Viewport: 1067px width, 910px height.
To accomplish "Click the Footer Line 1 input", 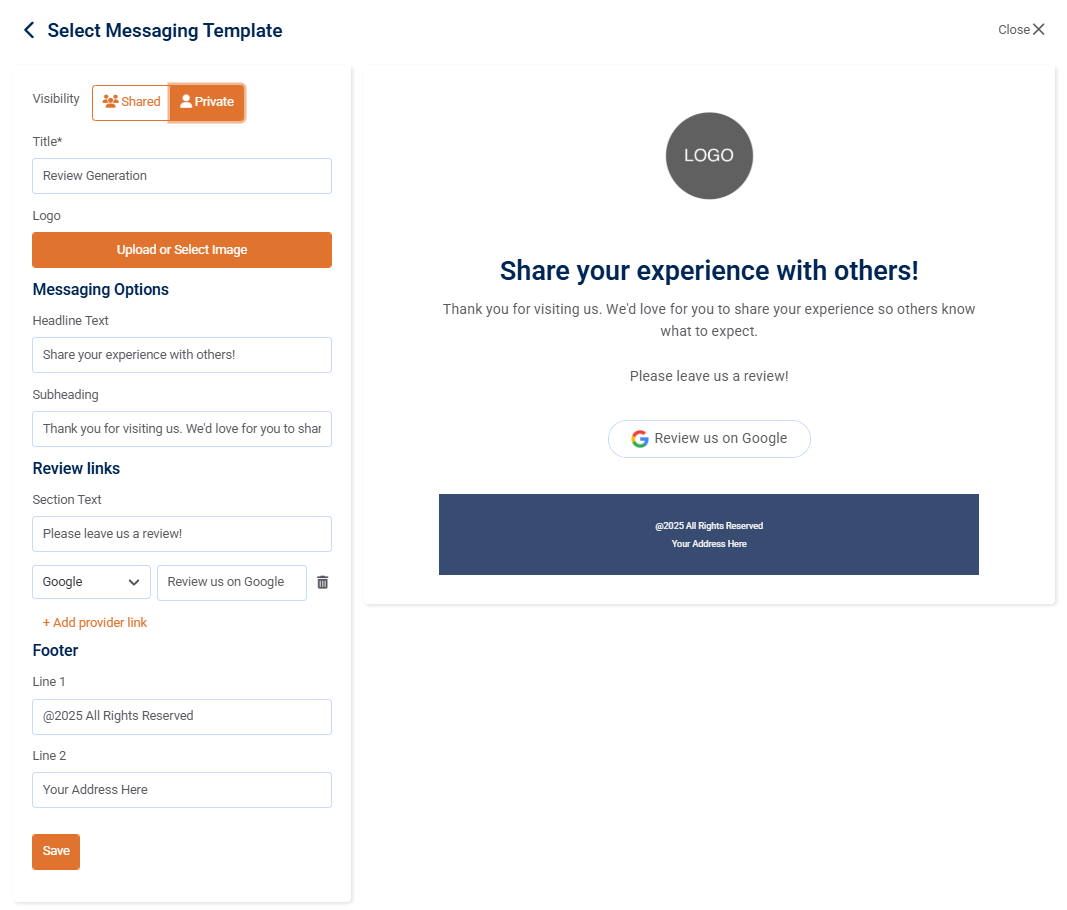I will pos(182,716).
